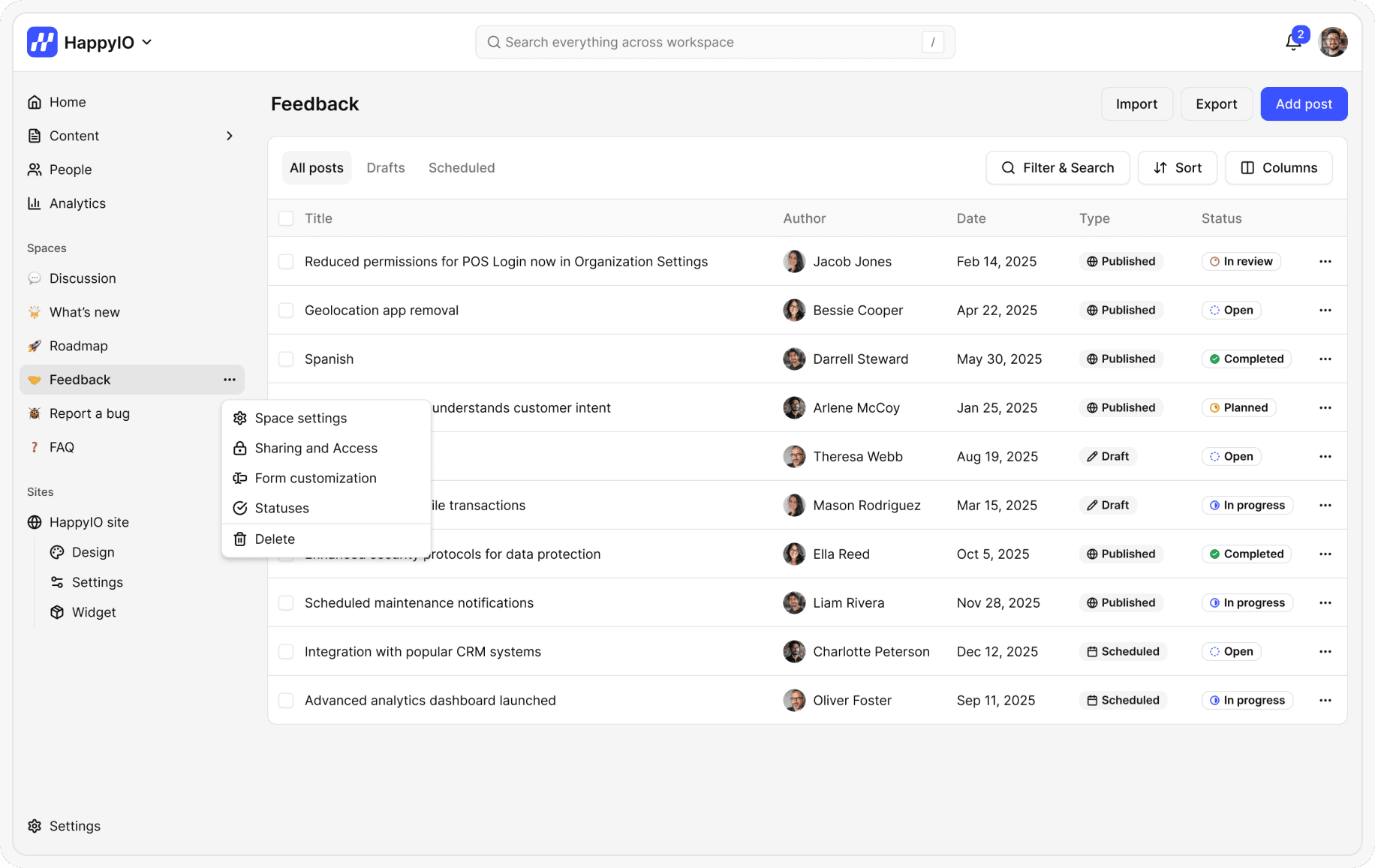Expand the Content sidebar chevron
This screenshot has height=868, width=1375.
(x=230, y=136)
